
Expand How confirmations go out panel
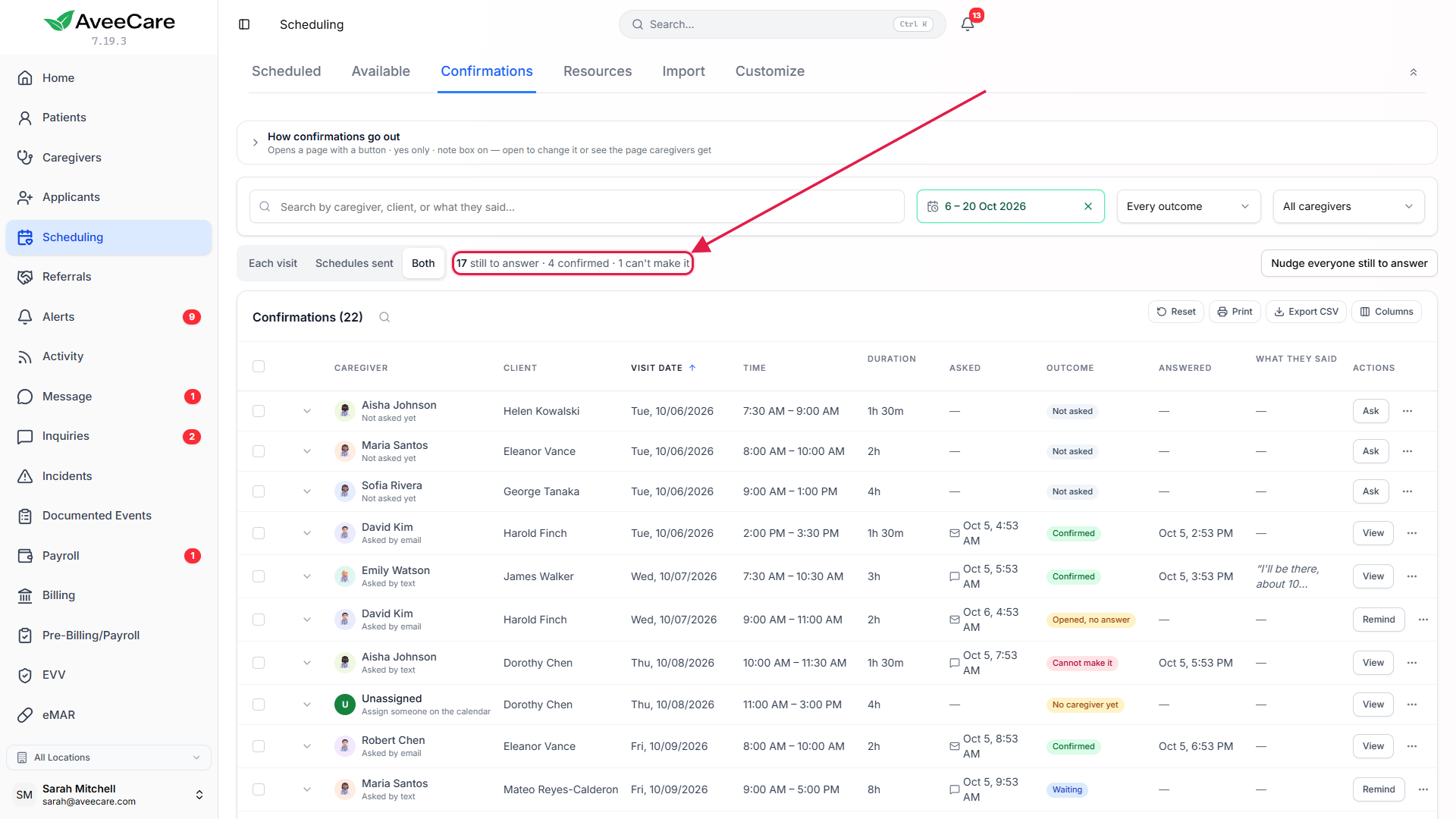coord(836,143)
